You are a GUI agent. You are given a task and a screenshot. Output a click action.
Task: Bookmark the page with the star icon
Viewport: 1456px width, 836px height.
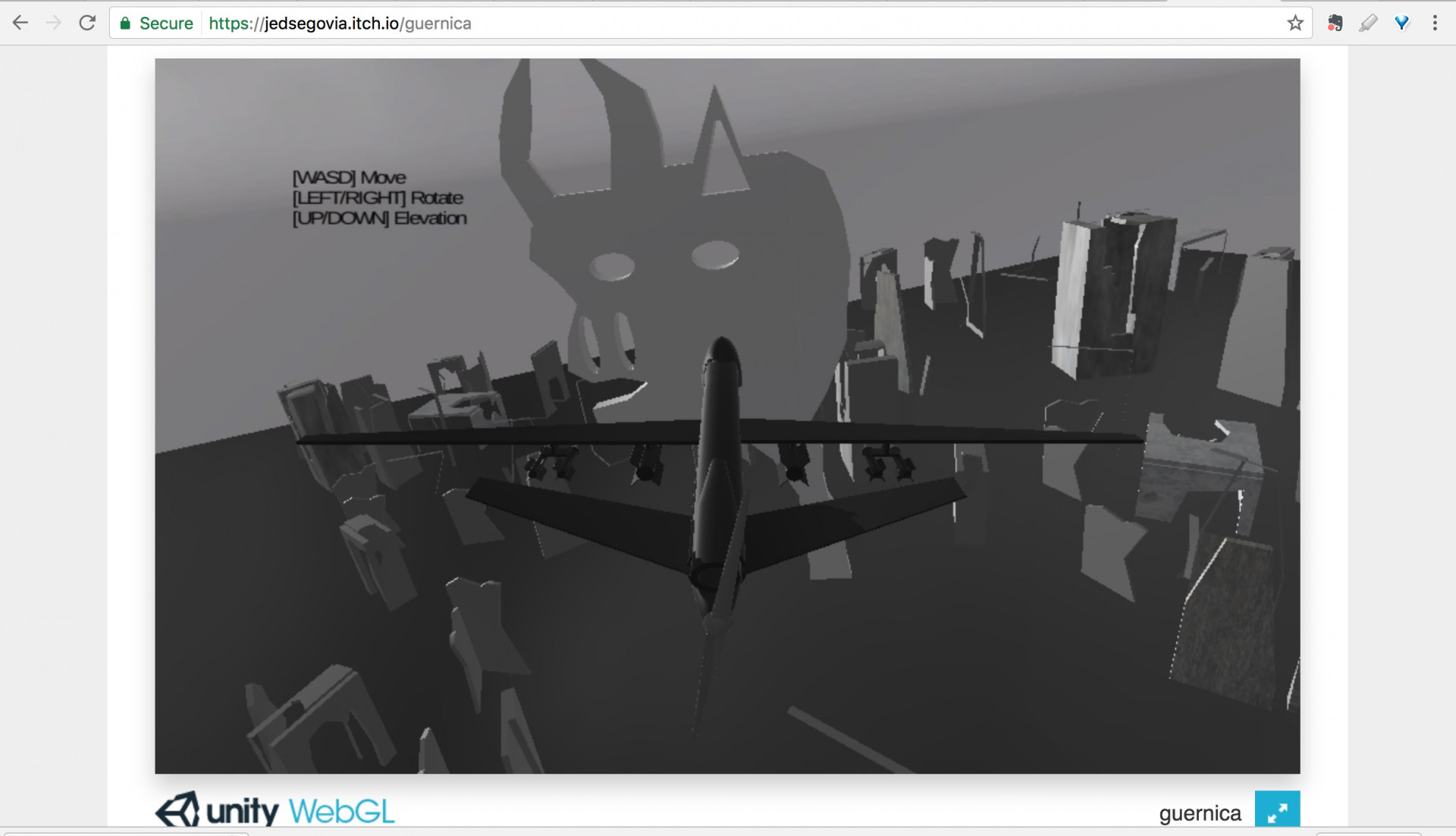pos(1295,24)
